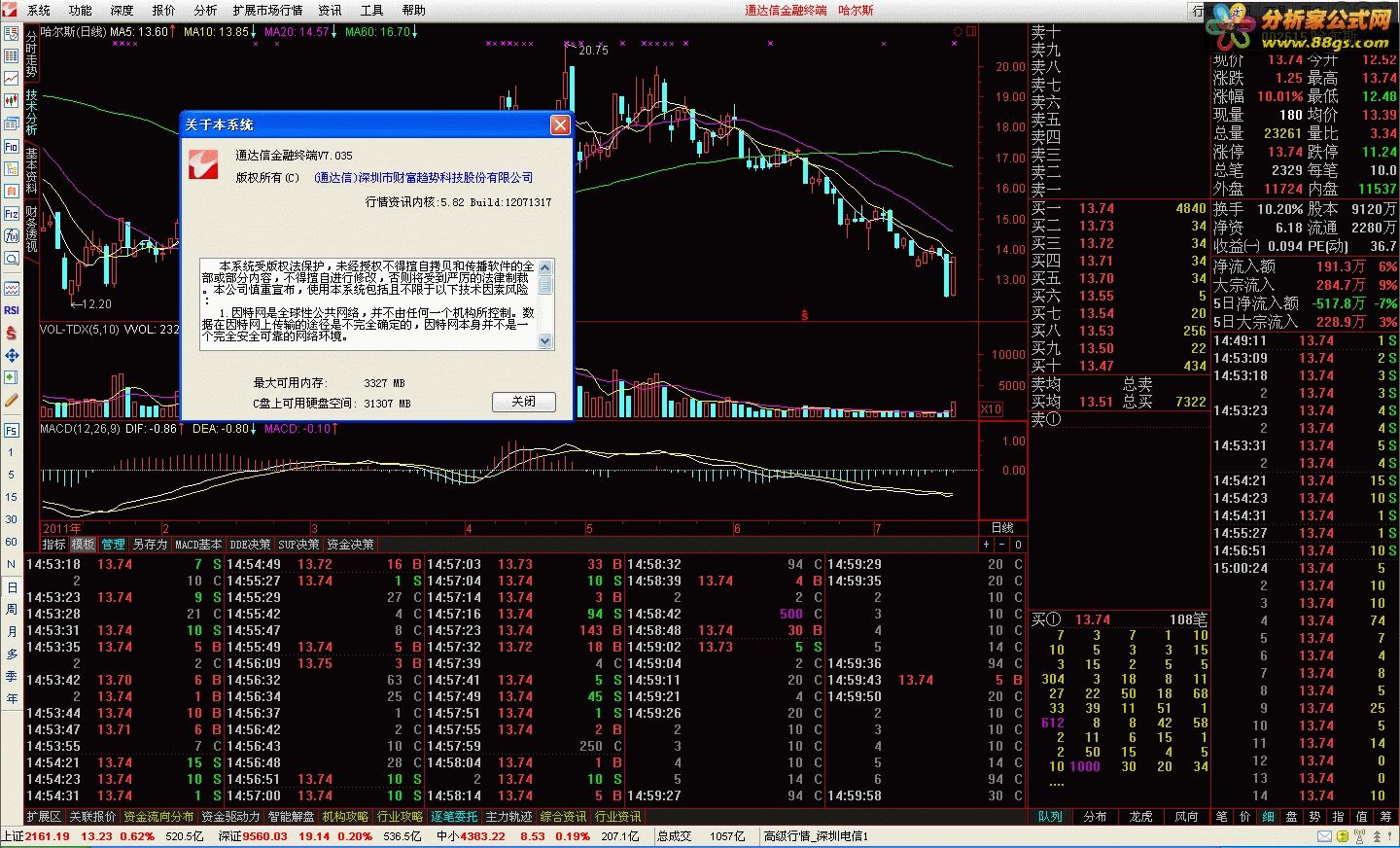This screenshot has height=848, width=1400.
Task: Close the 关于本系统 dialog with X
Action: point(560,124)
